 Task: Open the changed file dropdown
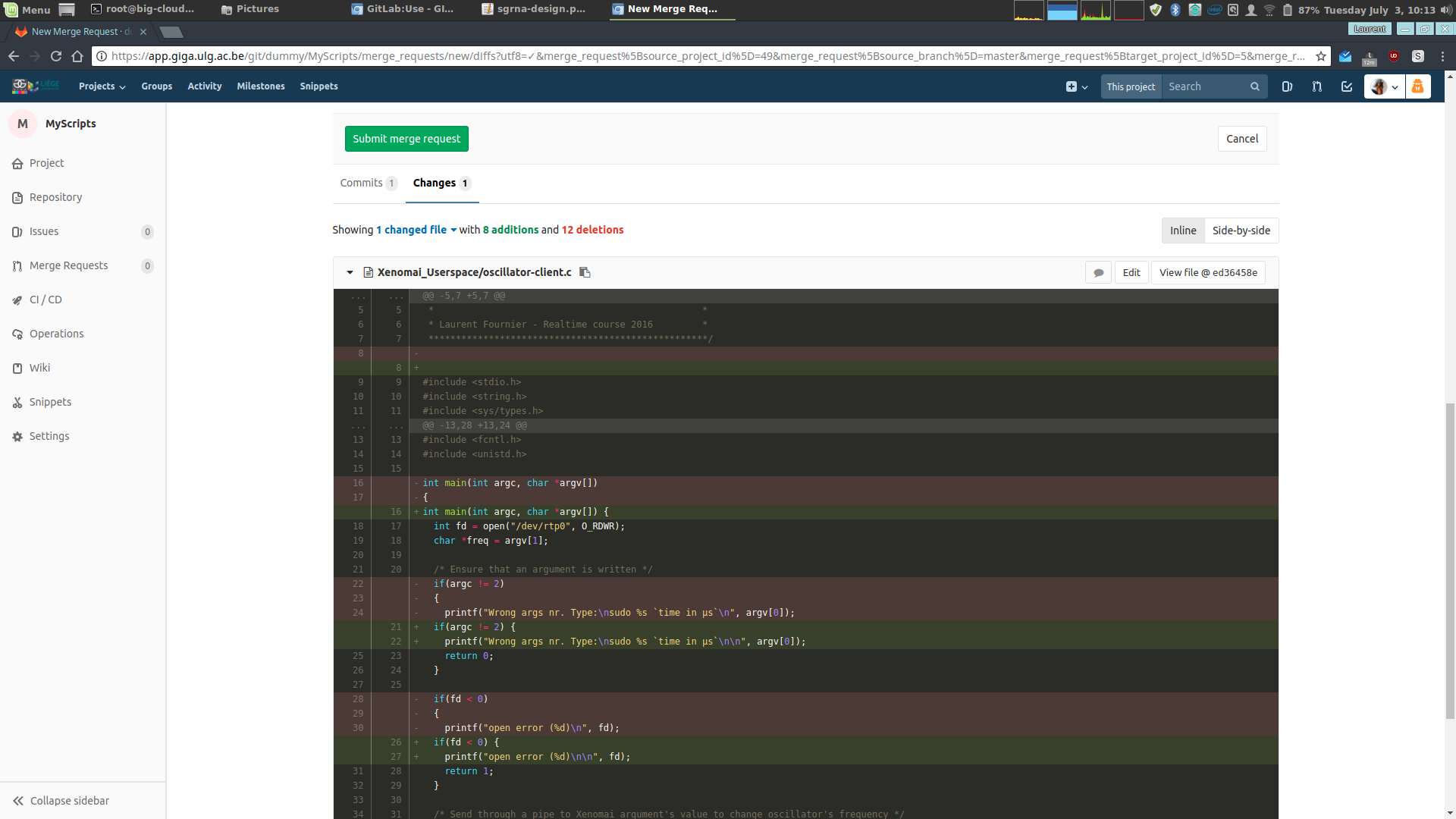416,230
